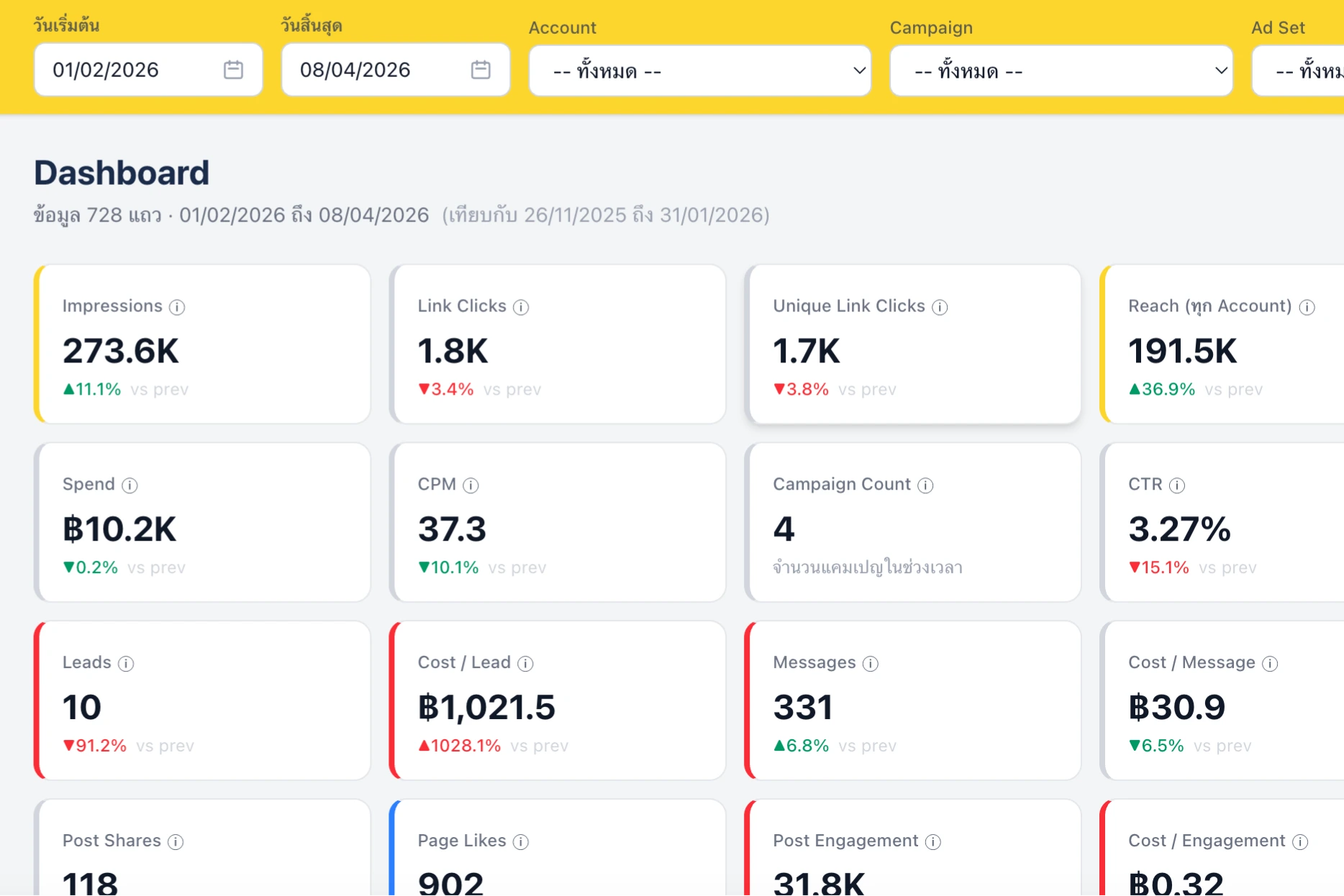
Task: Show info tooltip for Leads
Action: (x=126, y=664)
